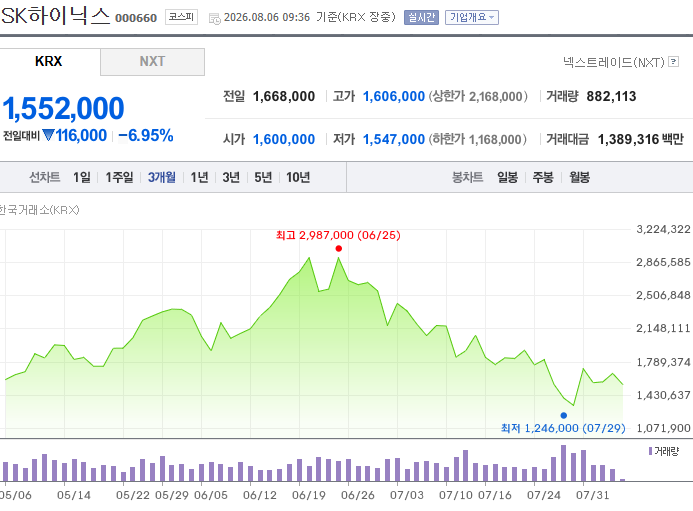
Task: Click the purple 거래량 legend marker
Action: click(x=650, y=451)
